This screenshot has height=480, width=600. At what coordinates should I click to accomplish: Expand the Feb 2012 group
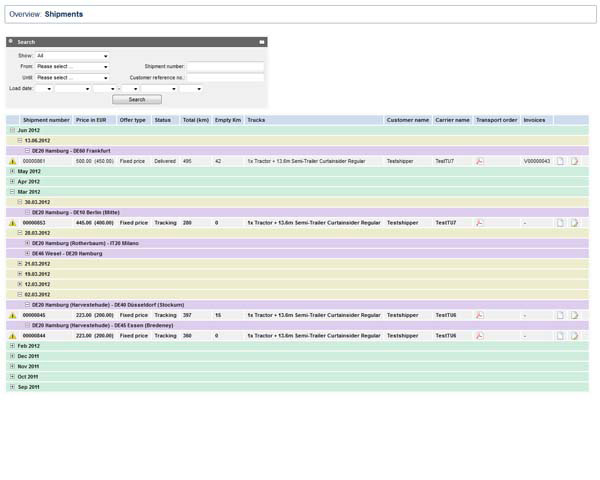tap(13, 346)
